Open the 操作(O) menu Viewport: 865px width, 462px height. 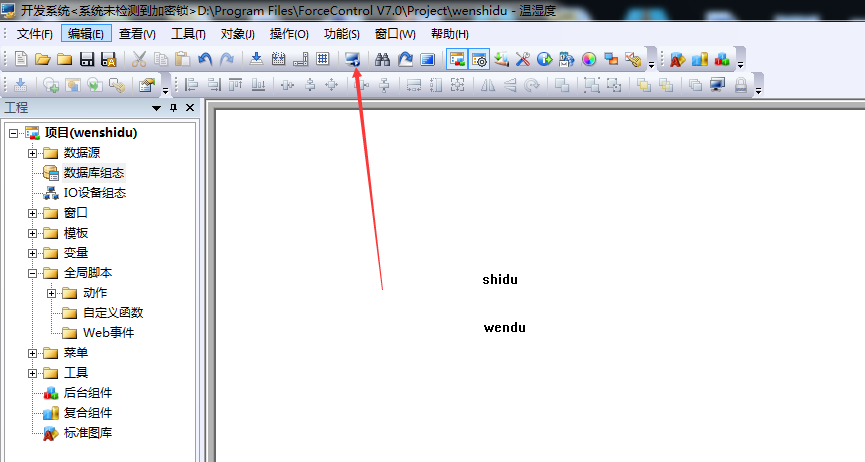coord(289,34)
